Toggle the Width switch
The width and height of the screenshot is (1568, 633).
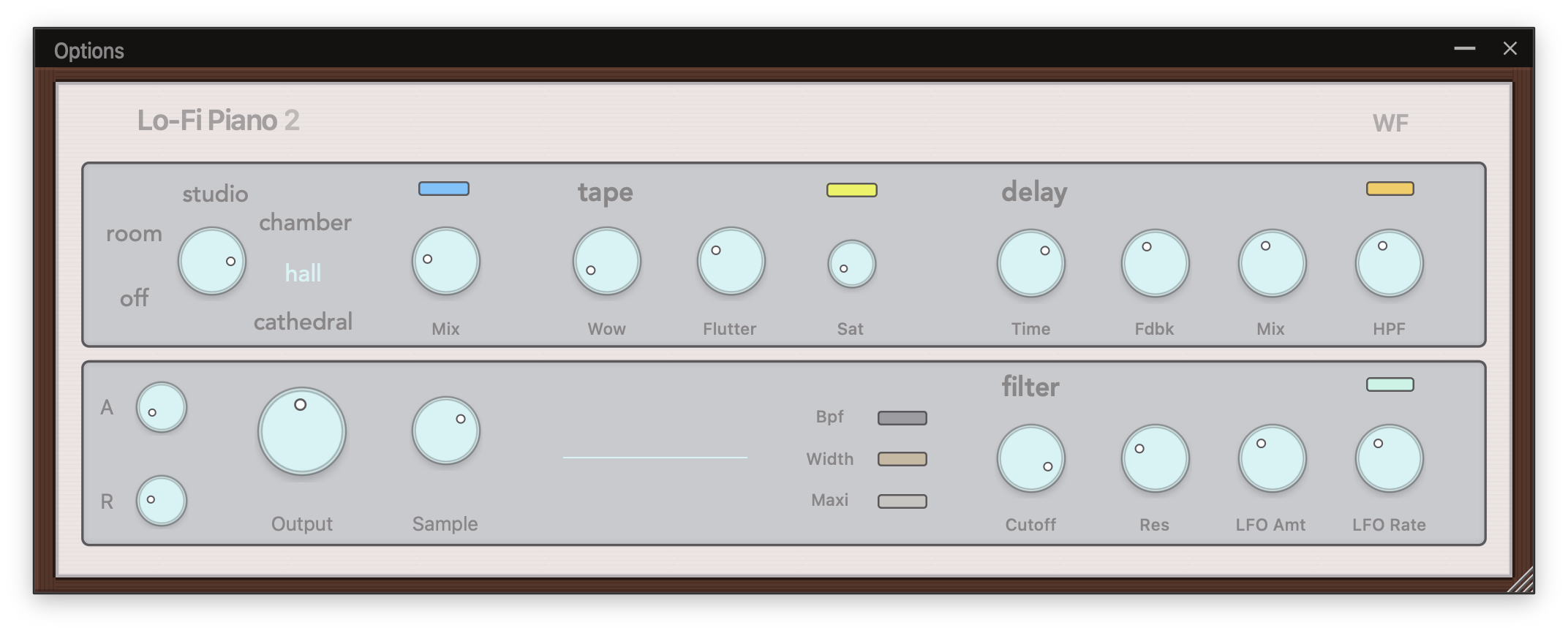click(902, 459)
